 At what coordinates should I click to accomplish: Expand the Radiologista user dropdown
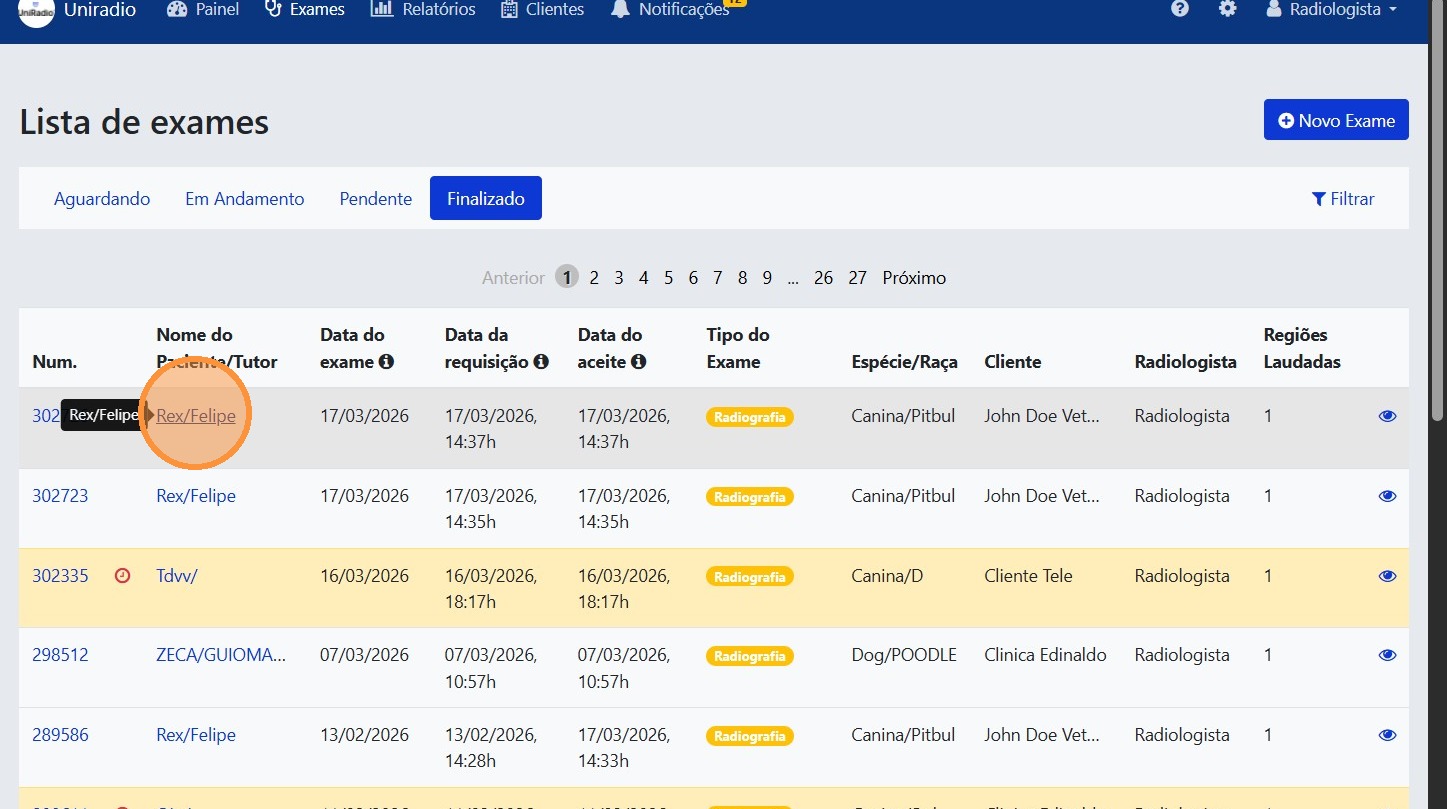click(1332, 10)
